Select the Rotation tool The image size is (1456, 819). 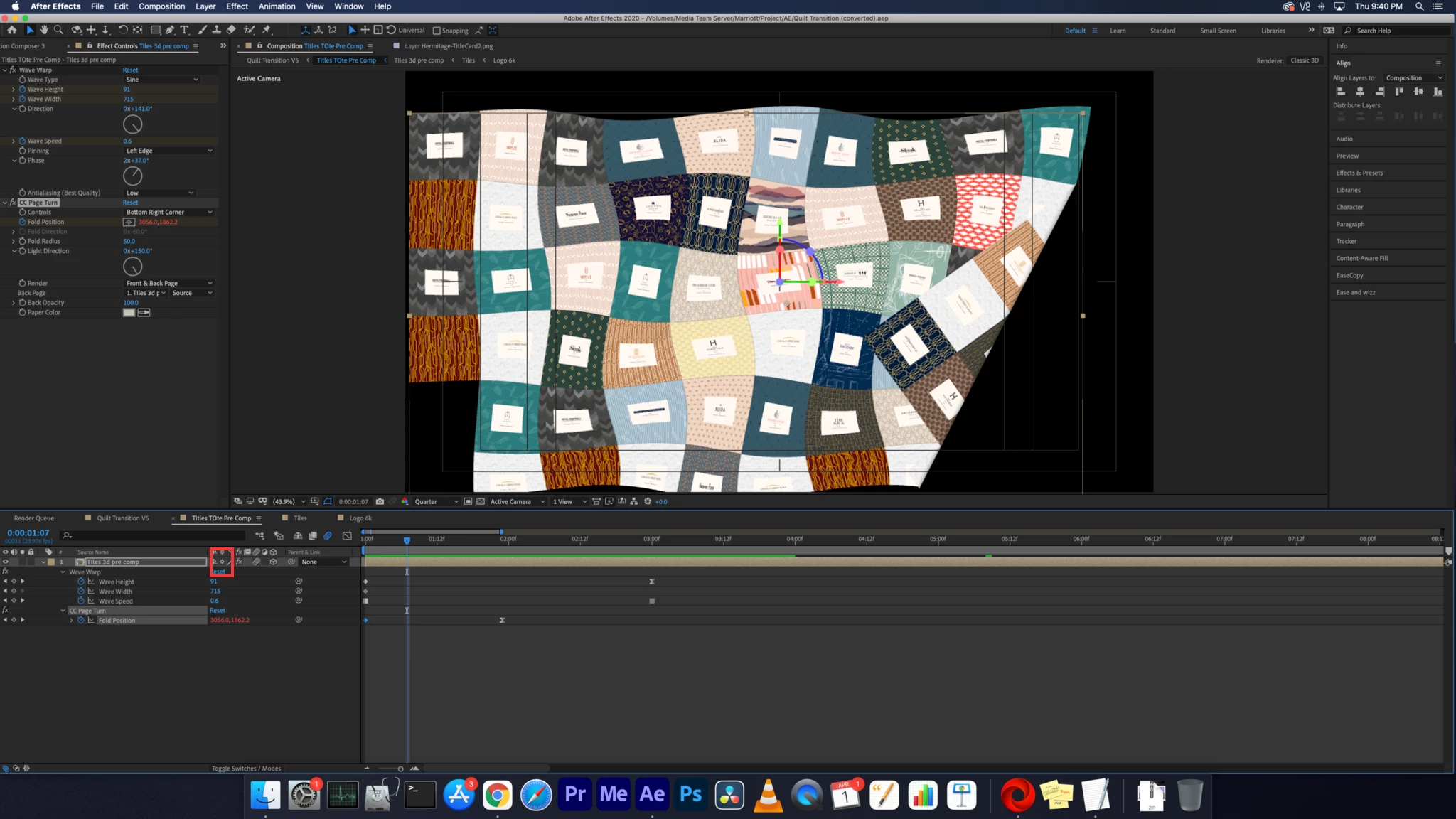(123, 30)
